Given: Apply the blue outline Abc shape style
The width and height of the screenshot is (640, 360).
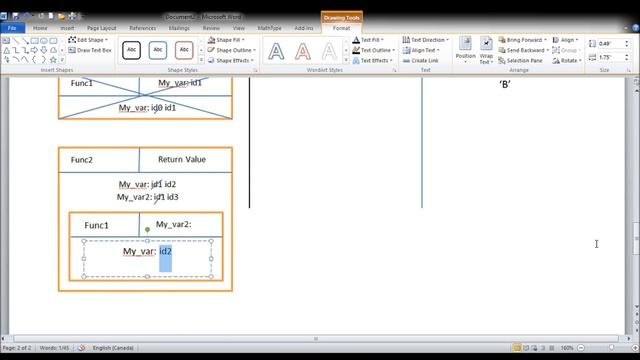Looking at the screenshot, I should [158, 50].
